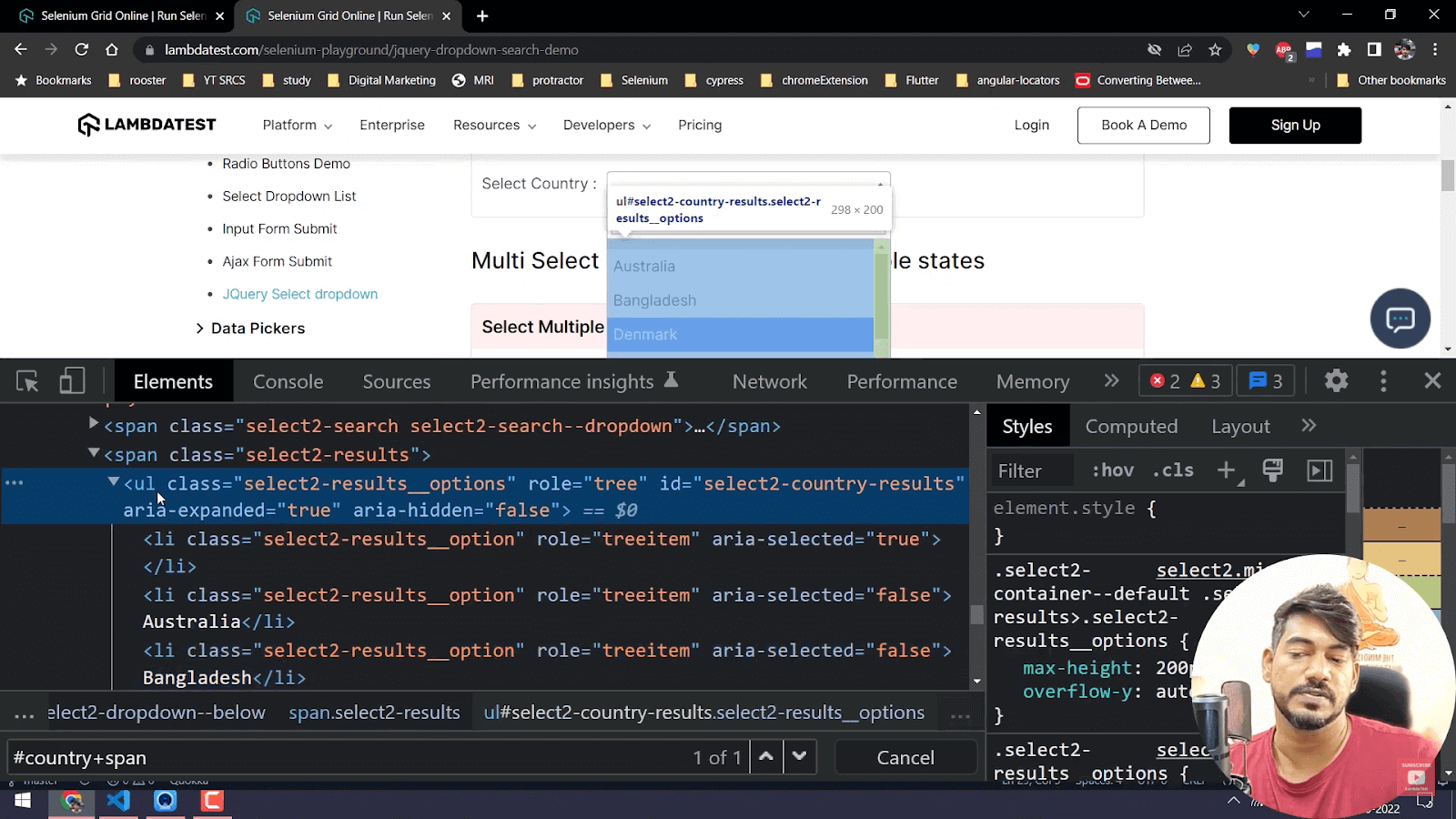Go to next search result arrow
Image resolution: width=1456 pixels, height=819 pixels.
tap(799, 757)
